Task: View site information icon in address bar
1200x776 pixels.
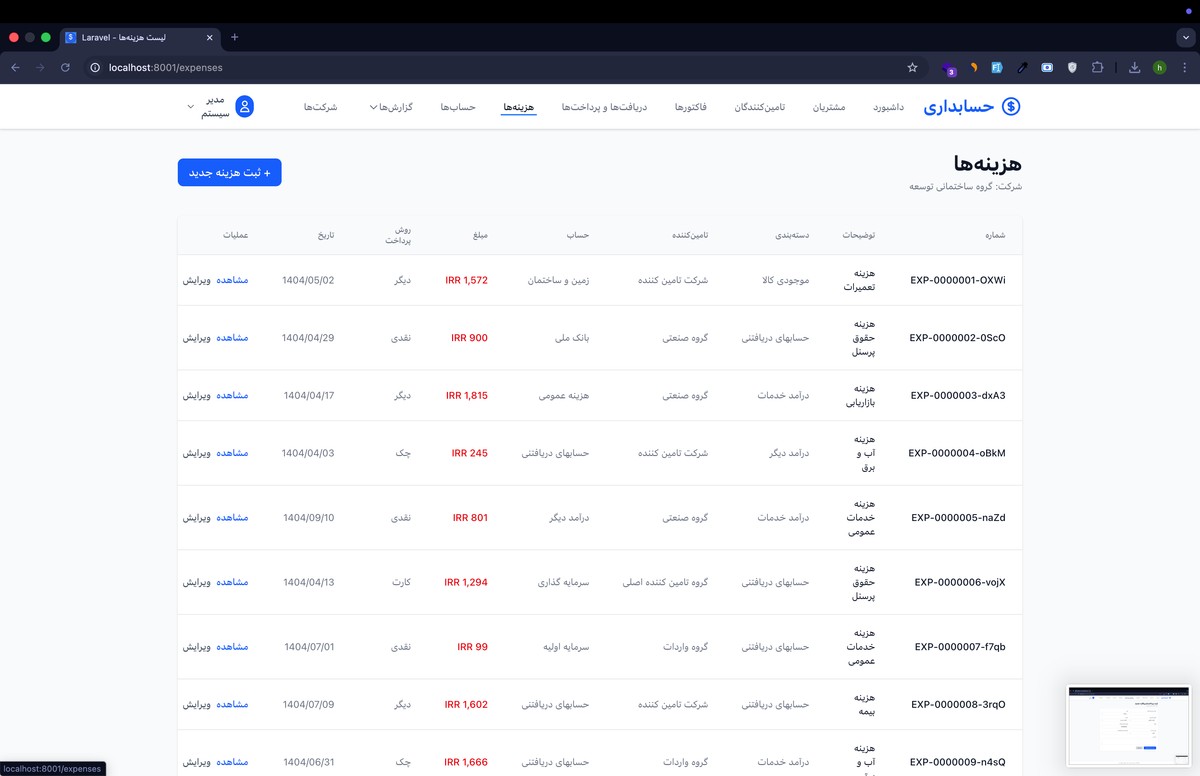Action: (x=95, y=68)
